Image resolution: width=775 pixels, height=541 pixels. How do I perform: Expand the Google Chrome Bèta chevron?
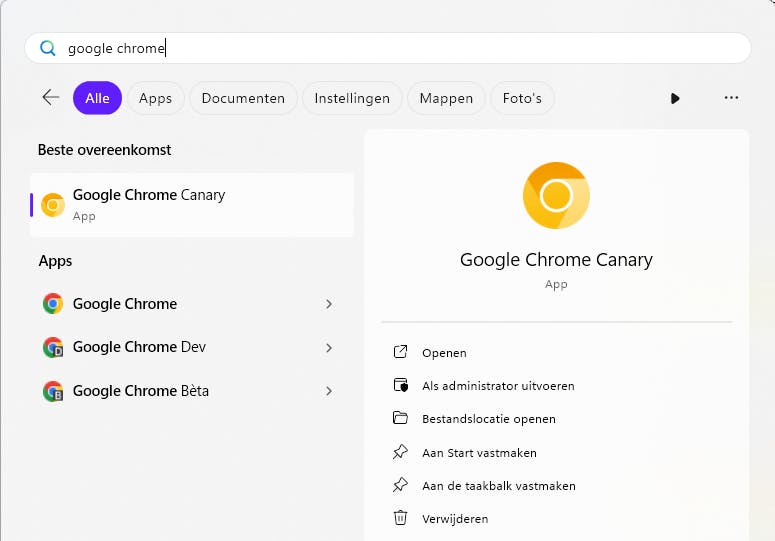329,391
